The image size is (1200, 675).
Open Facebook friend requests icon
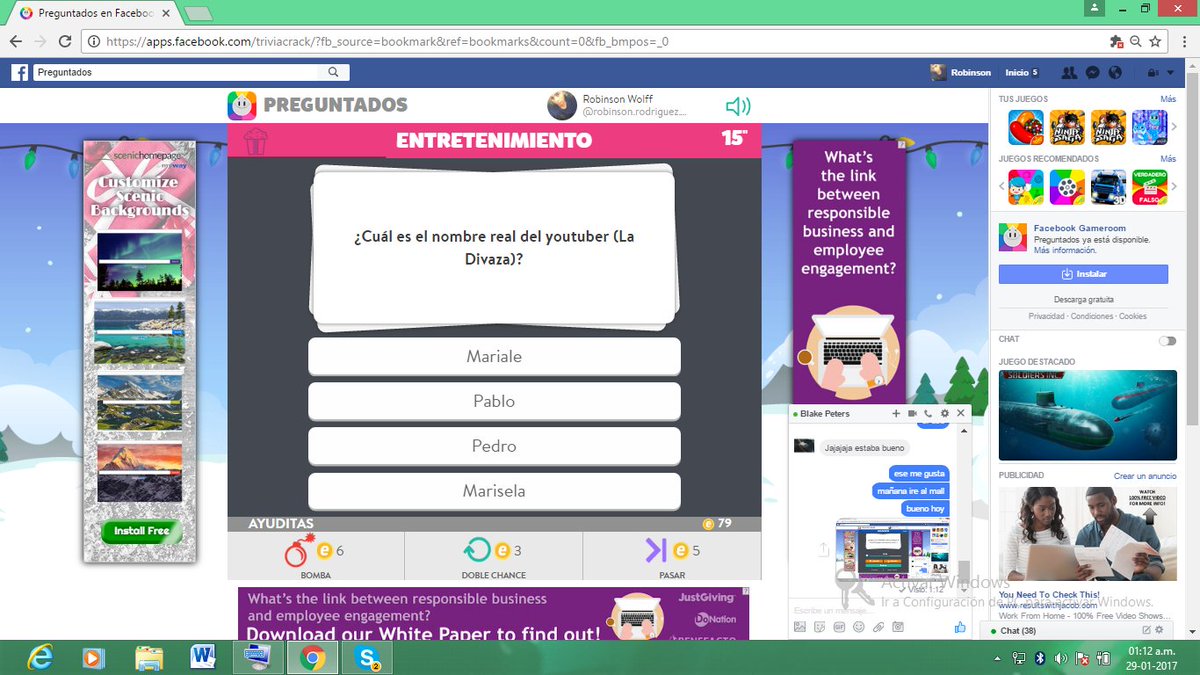(x=1069, y=73)
